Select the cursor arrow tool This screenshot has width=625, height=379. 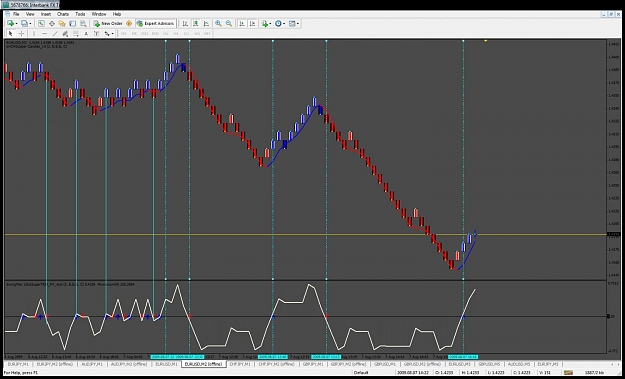(11, 33)
